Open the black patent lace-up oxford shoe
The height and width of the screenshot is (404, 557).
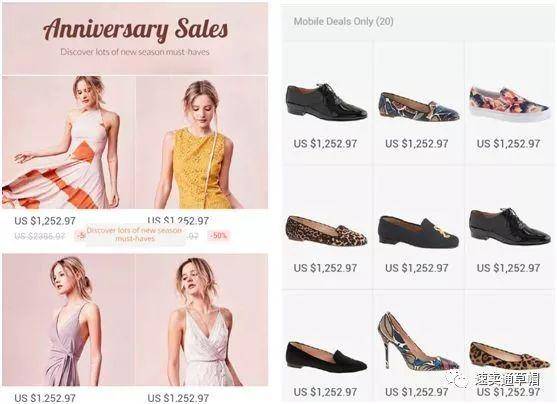tap(326, 102)
